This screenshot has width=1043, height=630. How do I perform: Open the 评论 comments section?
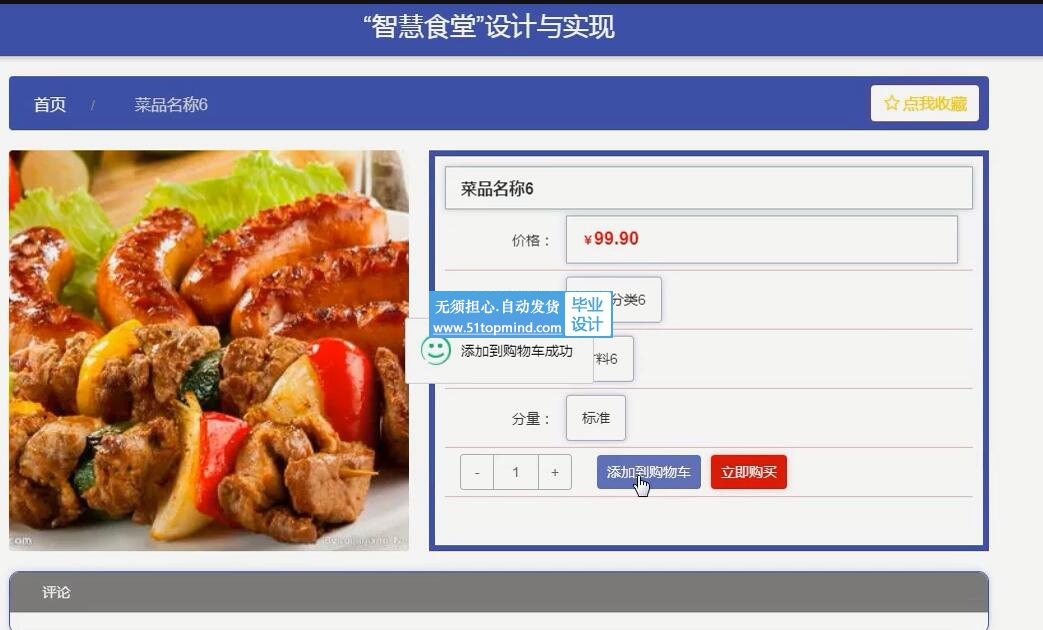coord(56,592)
